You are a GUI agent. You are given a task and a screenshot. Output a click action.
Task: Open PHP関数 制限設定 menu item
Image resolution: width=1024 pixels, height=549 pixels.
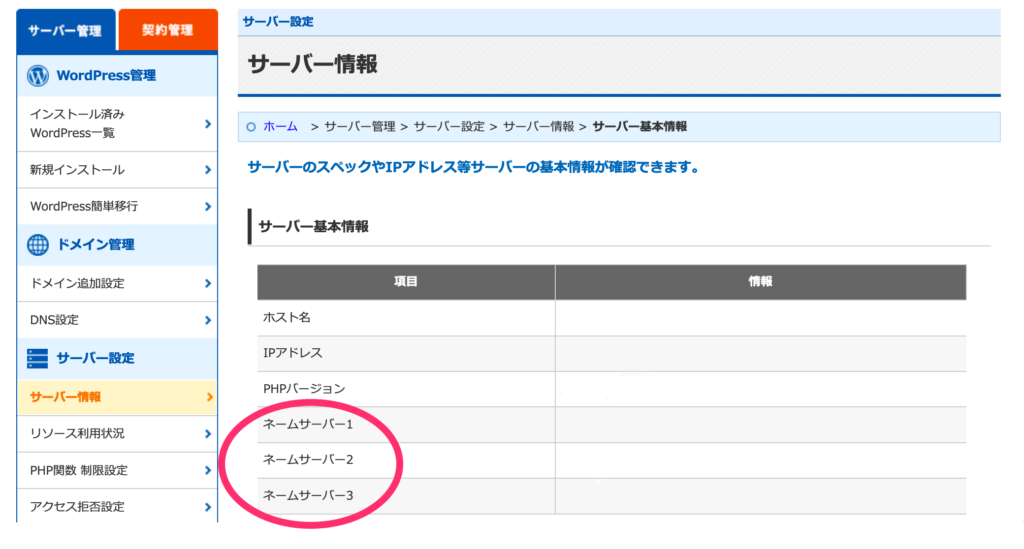[x=118, y=470]
